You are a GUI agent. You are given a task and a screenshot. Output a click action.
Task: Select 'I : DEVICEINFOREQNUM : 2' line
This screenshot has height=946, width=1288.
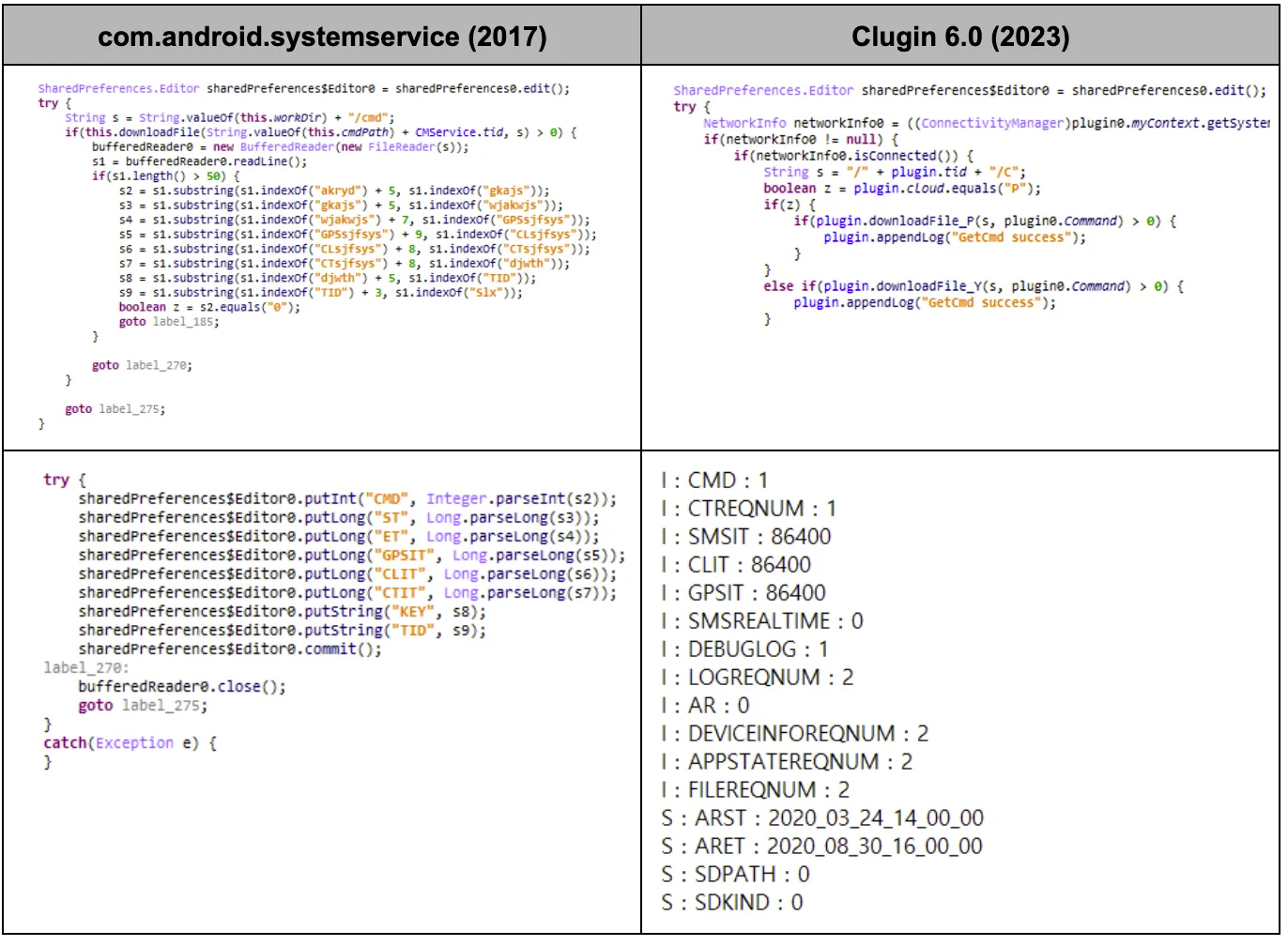(794, 734)
